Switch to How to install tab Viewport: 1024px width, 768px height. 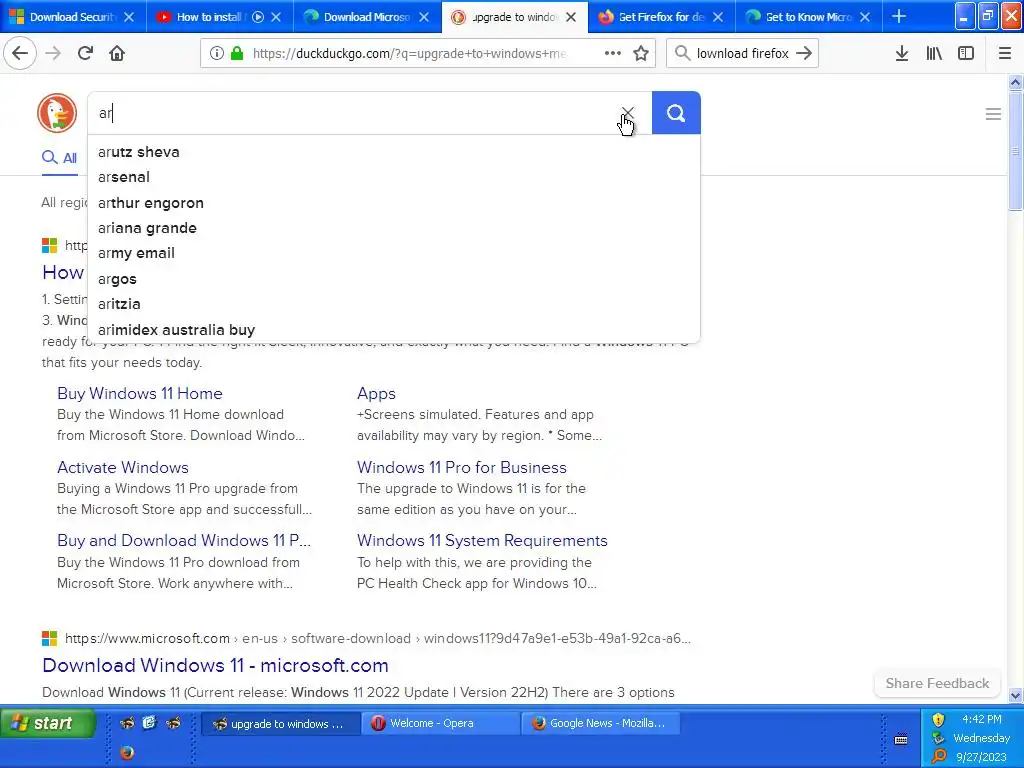219,17
